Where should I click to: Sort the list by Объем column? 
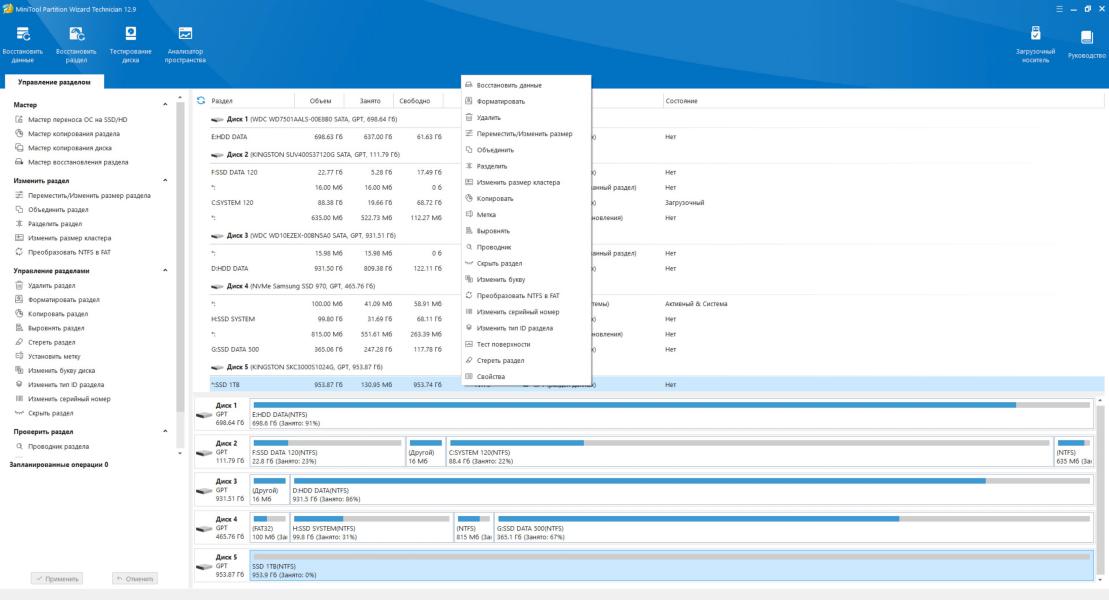[320, 101]
